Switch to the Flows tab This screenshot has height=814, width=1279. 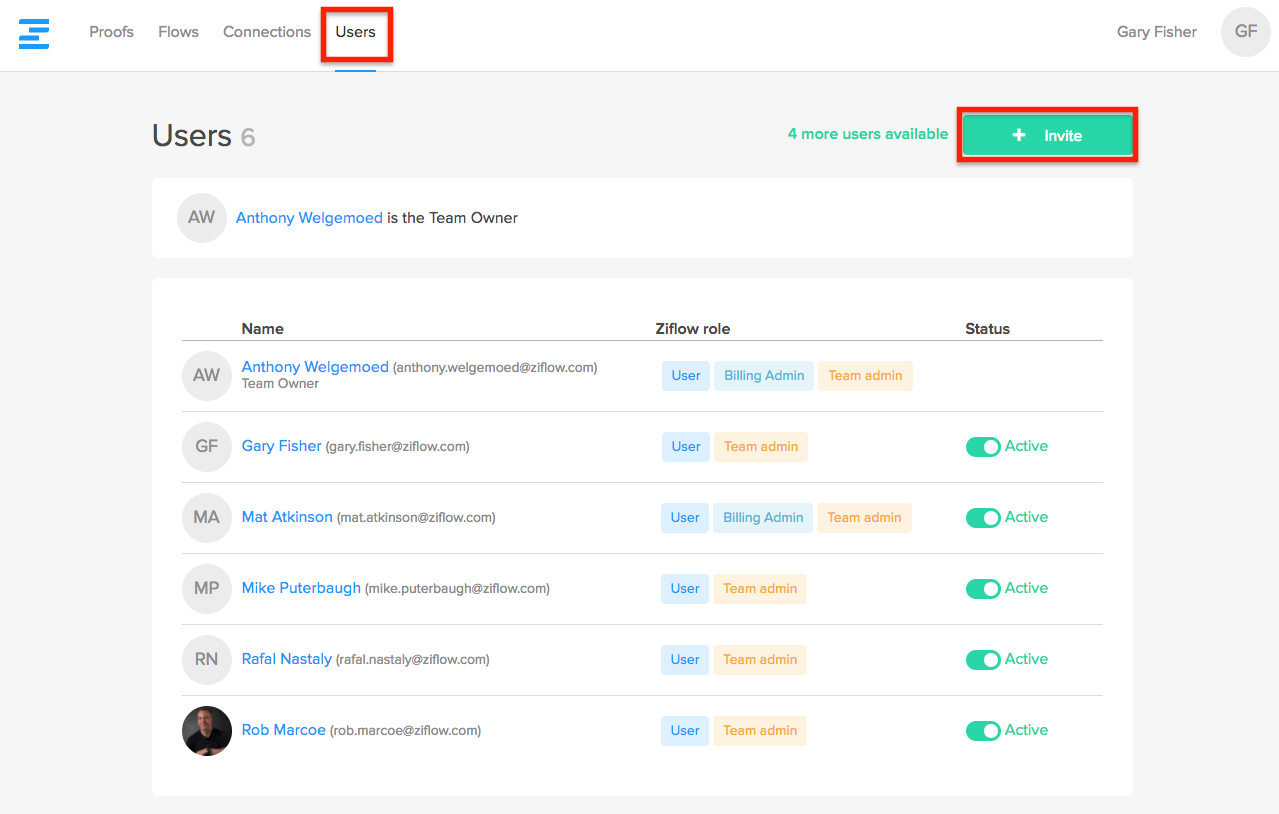pos(178,32)
